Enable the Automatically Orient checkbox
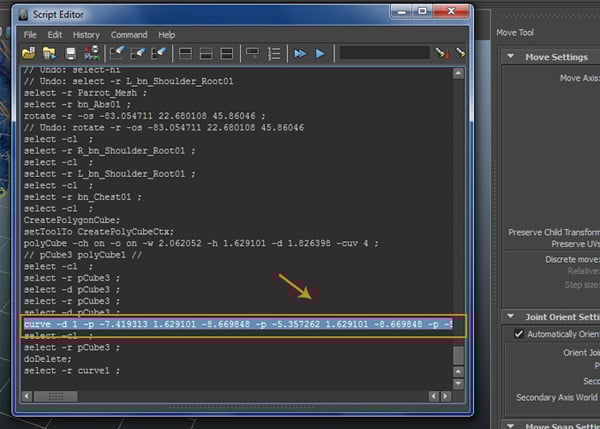Viewport: 600px width, 429px height. coord(518,334)
